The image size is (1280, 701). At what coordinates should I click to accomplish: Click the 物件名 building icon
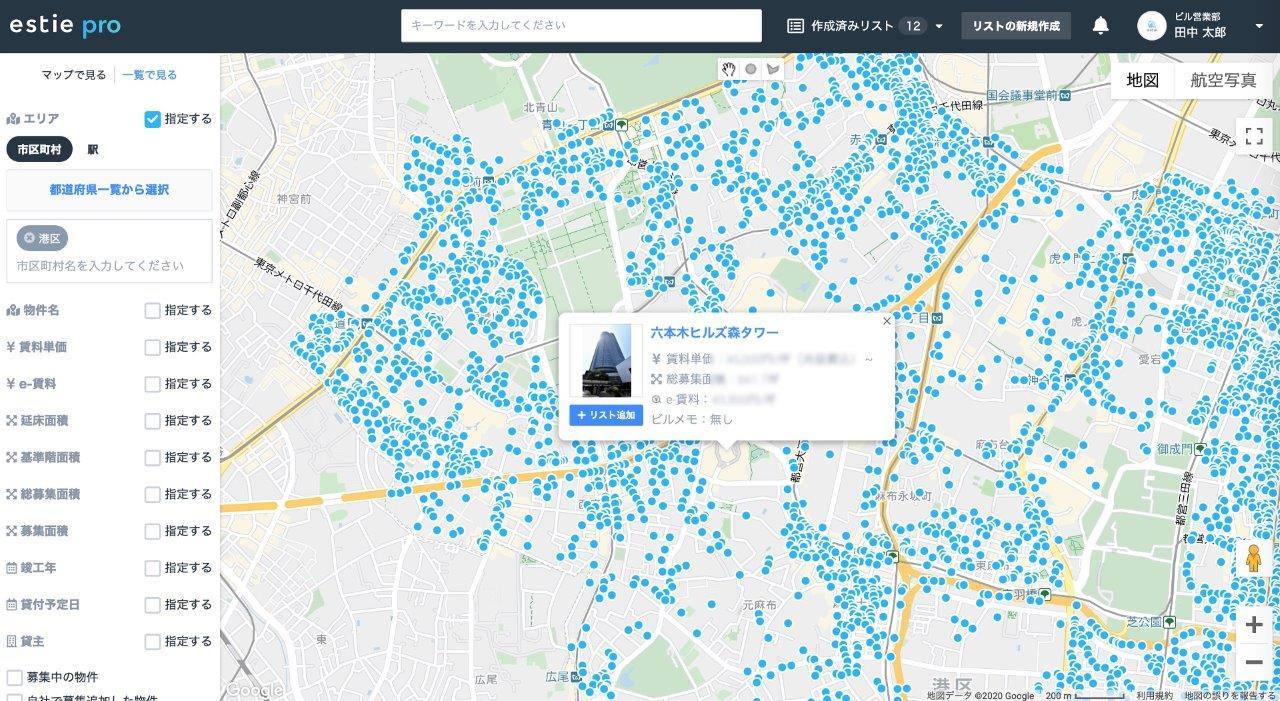click(x=12, y=311)
